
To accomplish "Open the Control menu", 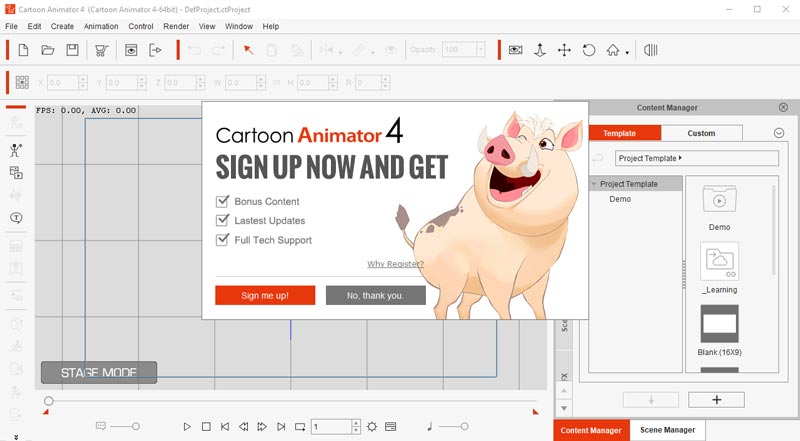I will (141, 26).
